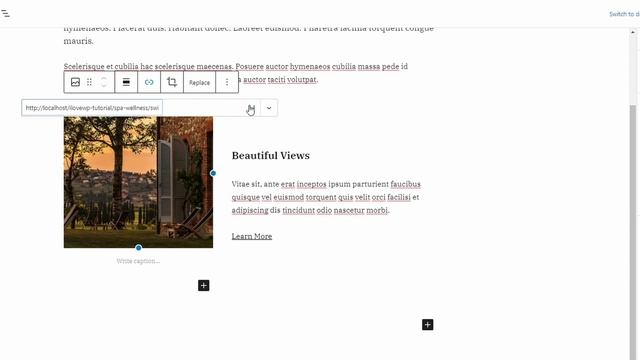The height and width of the screenshot is (360, 640).
Task: Toggle the insert link button
Action: pos(149,82)
